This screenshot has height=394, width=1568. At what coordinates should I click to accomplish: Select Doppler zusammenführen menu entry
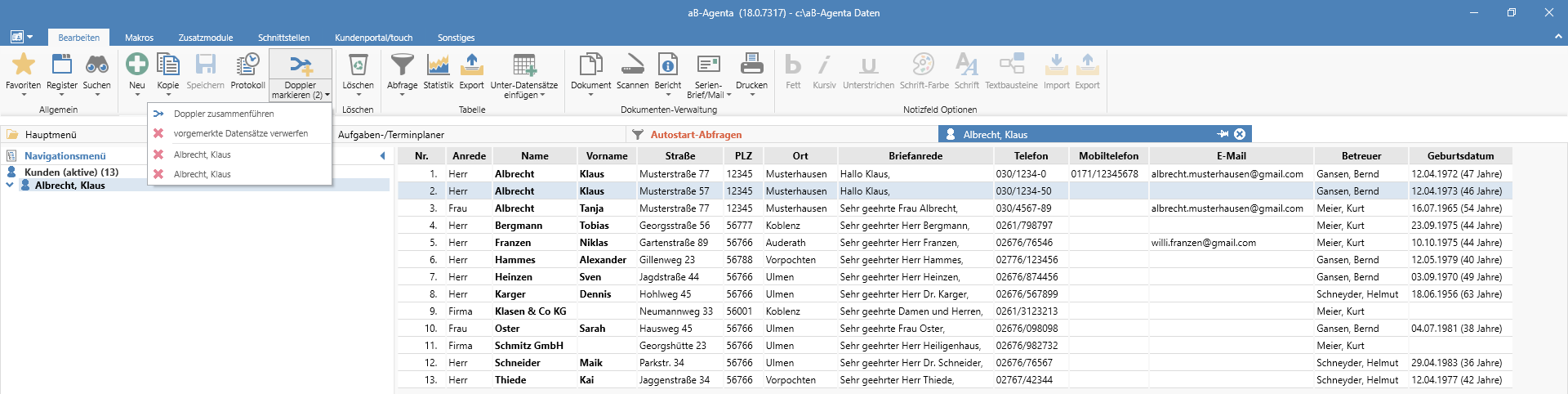click(223, 114)
